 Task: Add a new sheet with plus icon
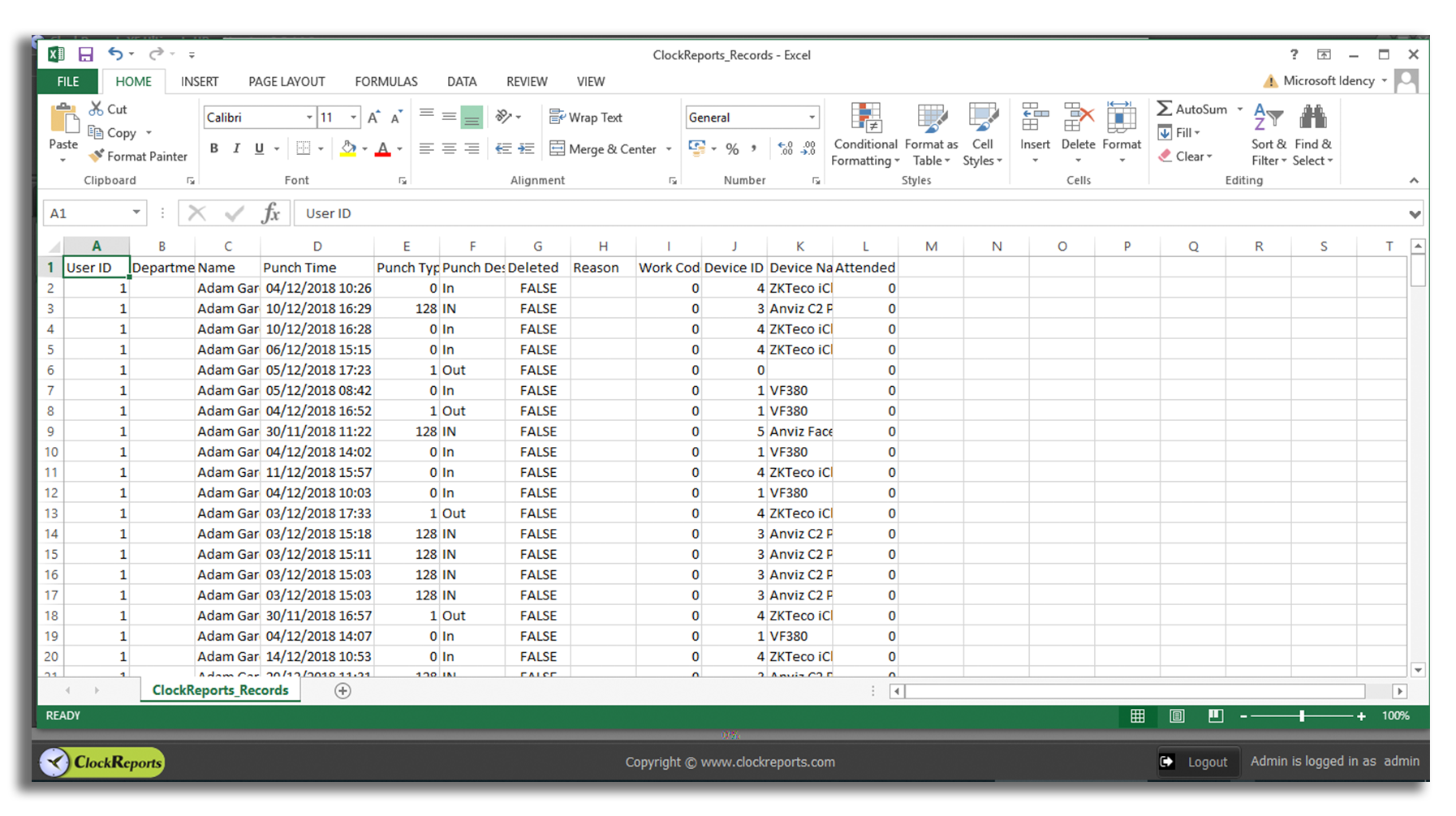pyautogui.click(x=342, y=690)
